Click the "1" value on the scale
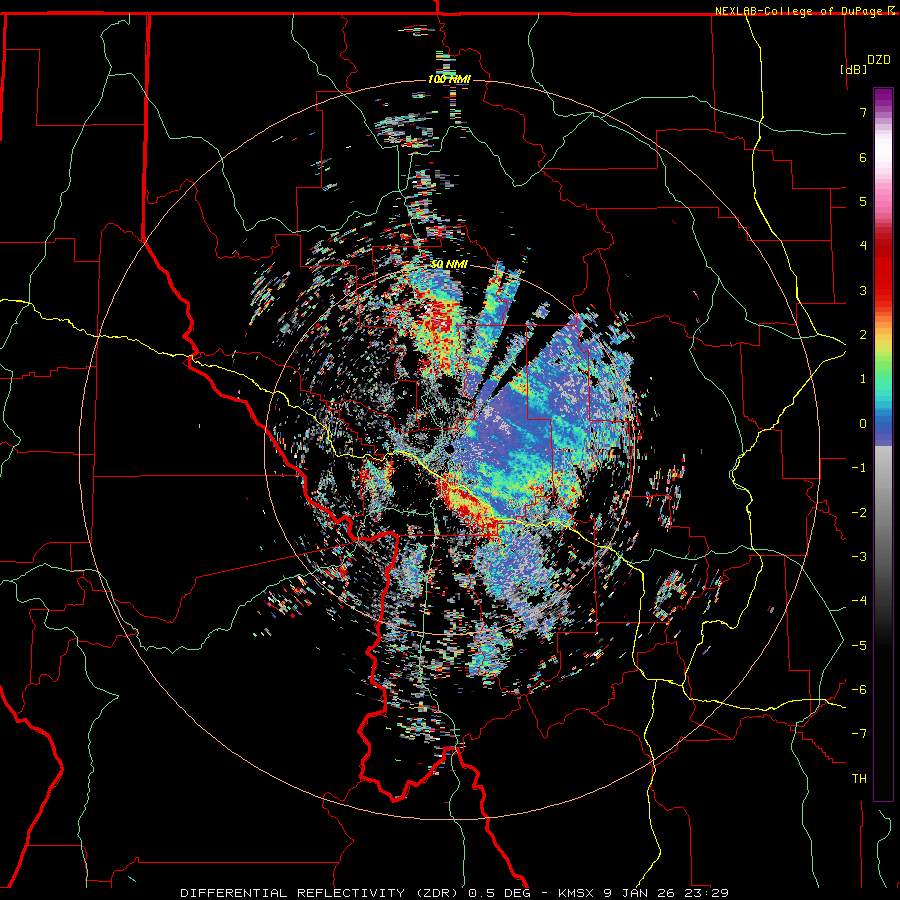 tap(863, 379)
